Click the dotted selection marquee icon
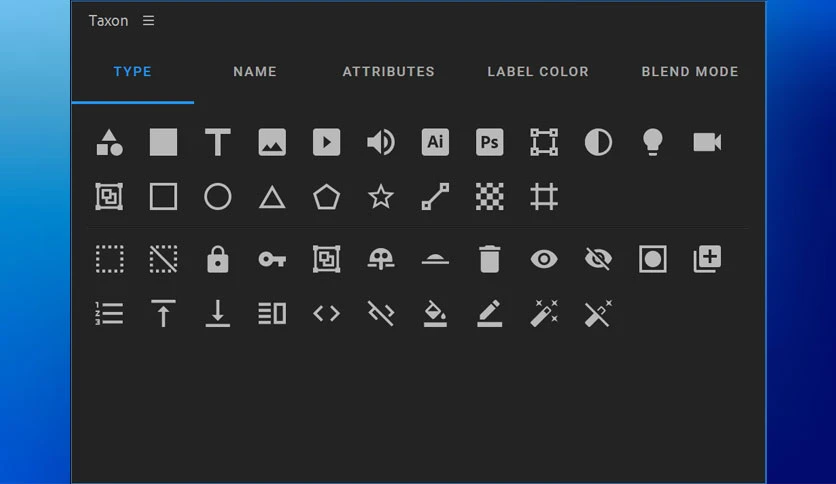Viewport: 836px width, 484px height. [x=109, y=259]
